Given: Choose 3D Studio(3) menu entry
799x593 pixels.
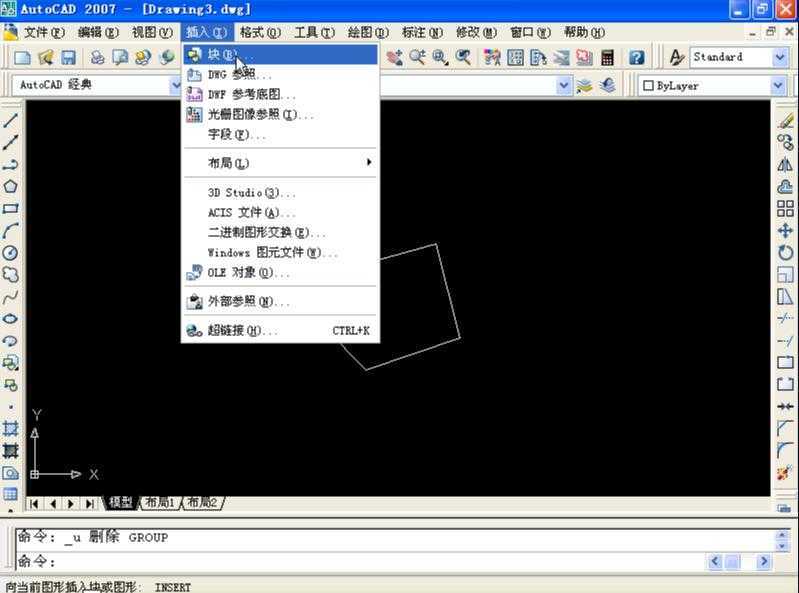Looking at the screenshot, I should (x=281, y=193).
